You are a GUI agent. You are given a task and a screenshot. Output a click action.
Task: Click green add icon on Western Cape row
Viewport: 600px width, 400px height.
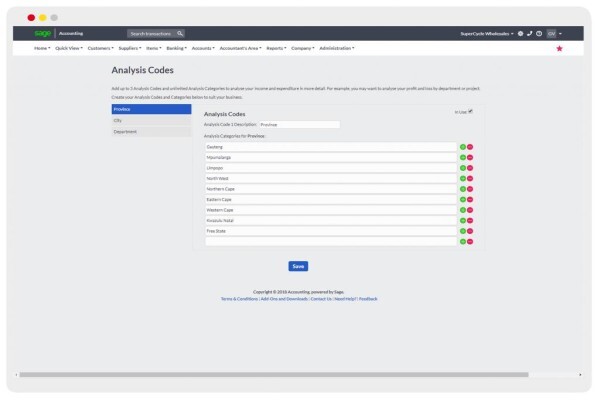click(463, 210)
